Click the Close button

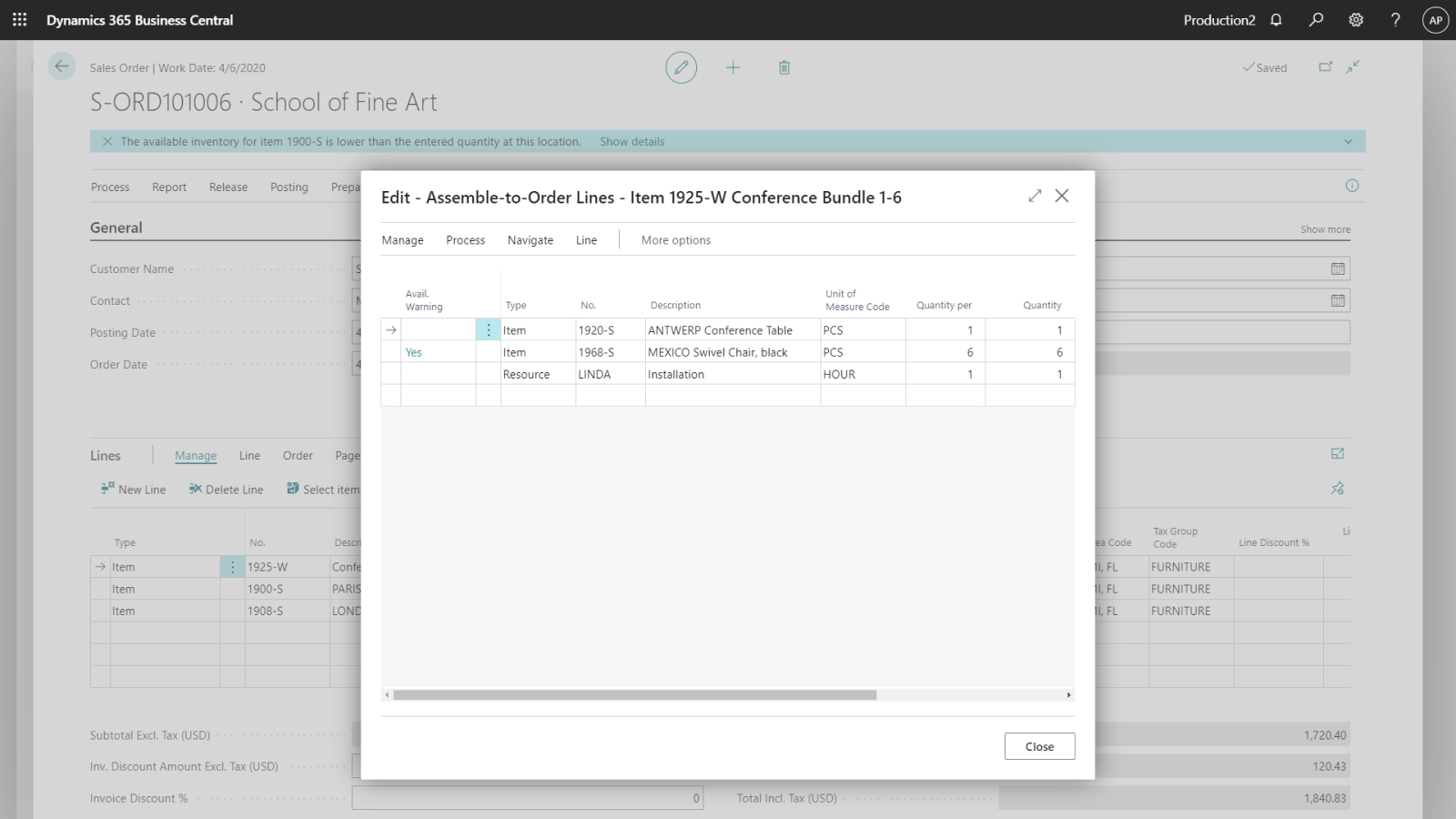coord(1039,746)
